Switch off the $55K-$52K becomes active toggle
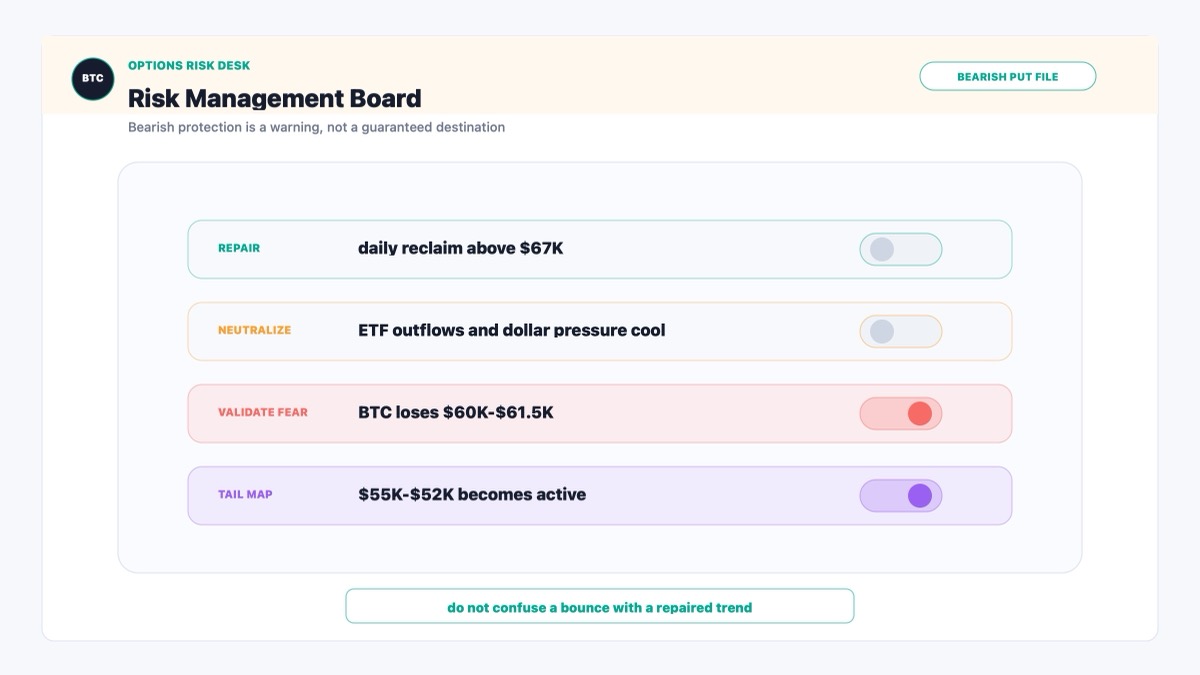1200x675 pixels. pyautogui.click(x=900, y=495)
